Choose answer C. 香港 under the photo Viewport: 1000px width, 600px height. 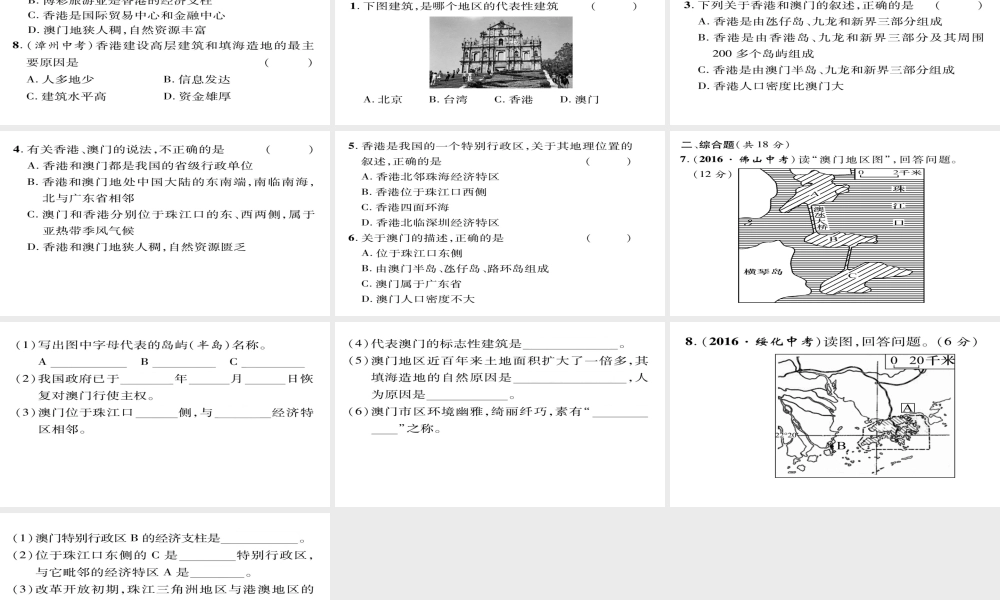513,99
